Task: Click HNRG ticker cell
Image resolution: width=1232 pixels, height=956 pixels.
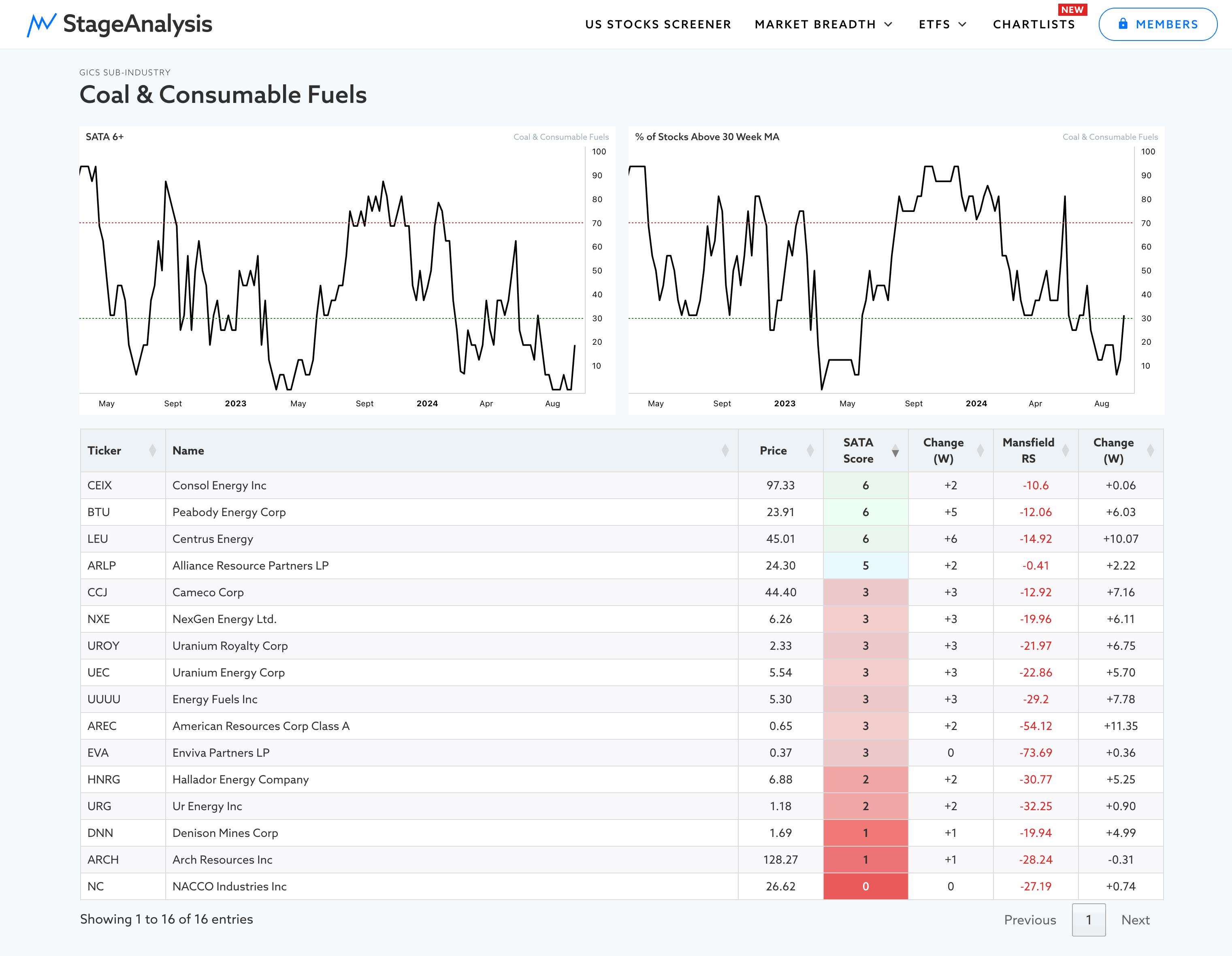Action: (x=123, y=779)
